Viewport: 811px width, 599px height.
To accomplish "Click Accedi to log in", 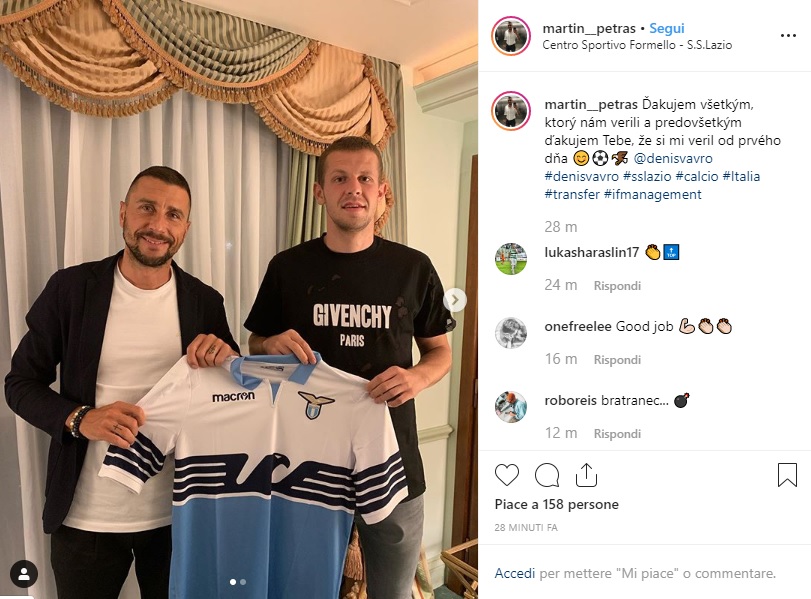I will pyautogui.click(x=515, y=573).
